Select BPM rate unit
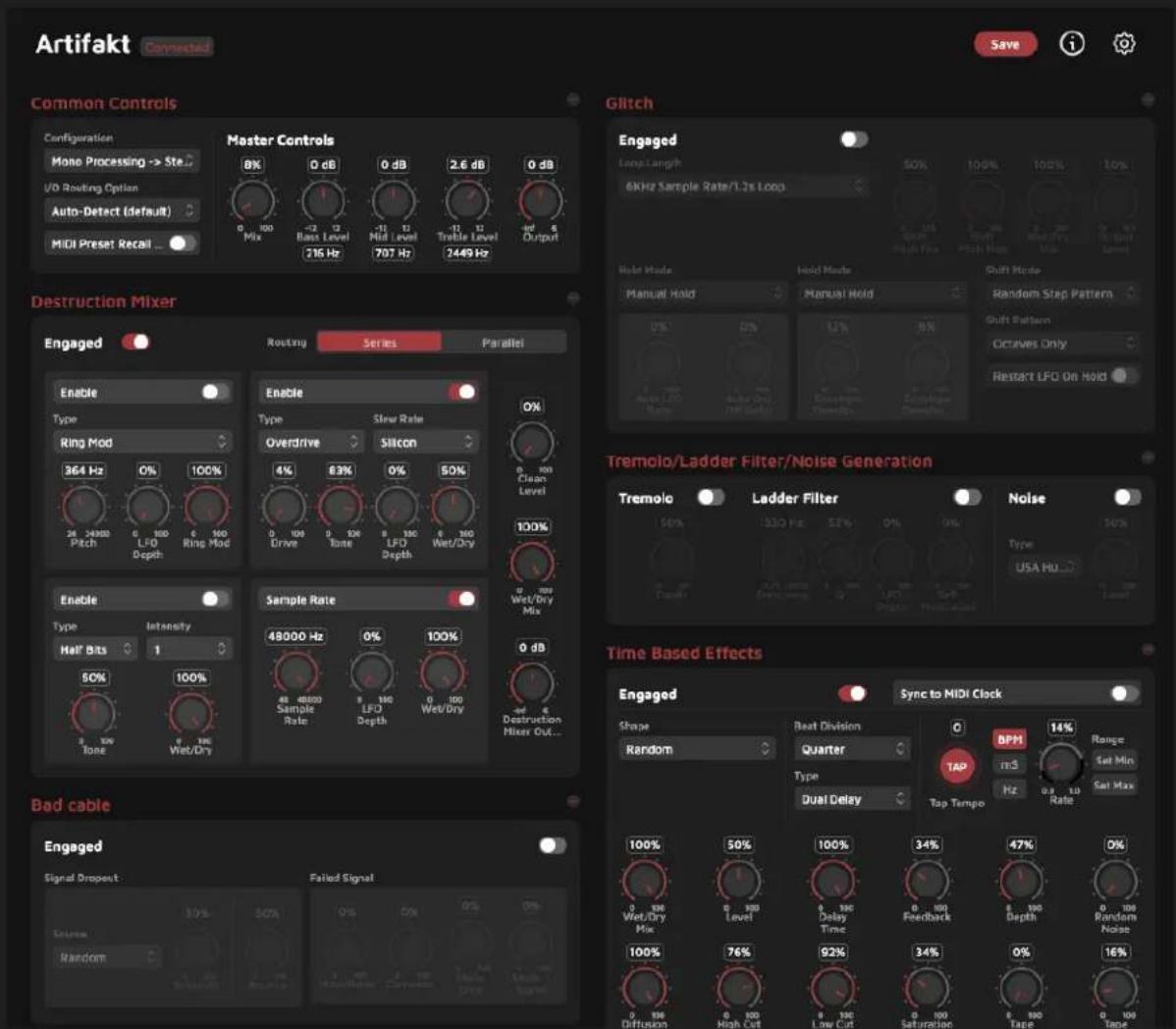 [1009, 739]
